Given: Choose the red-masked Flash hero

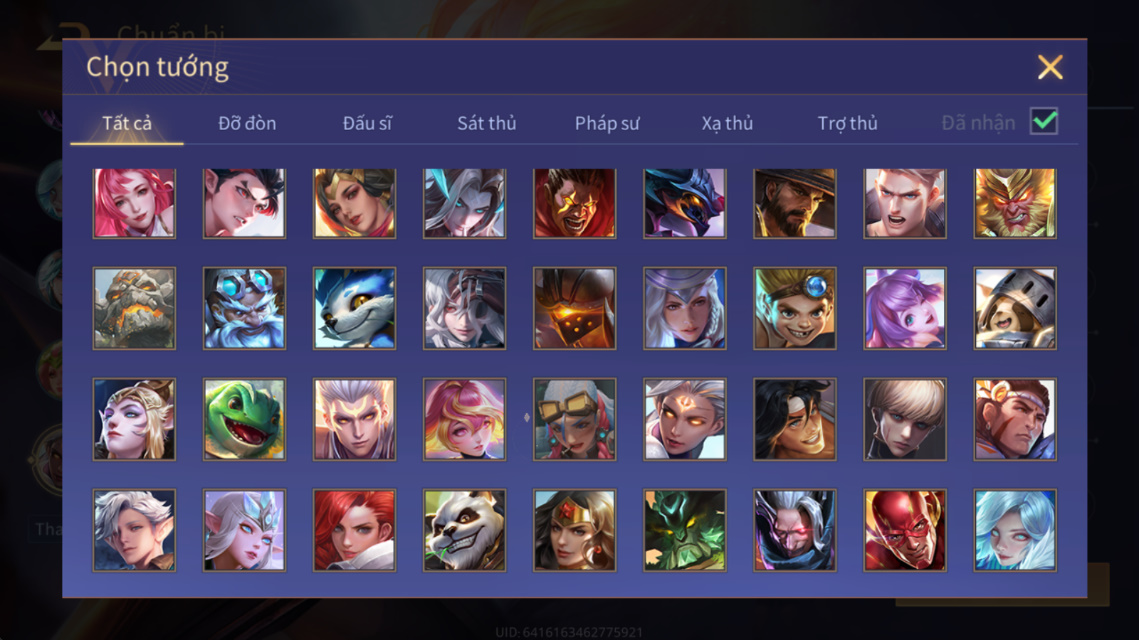Looking at the screenshot, I should tap(905, 530).
